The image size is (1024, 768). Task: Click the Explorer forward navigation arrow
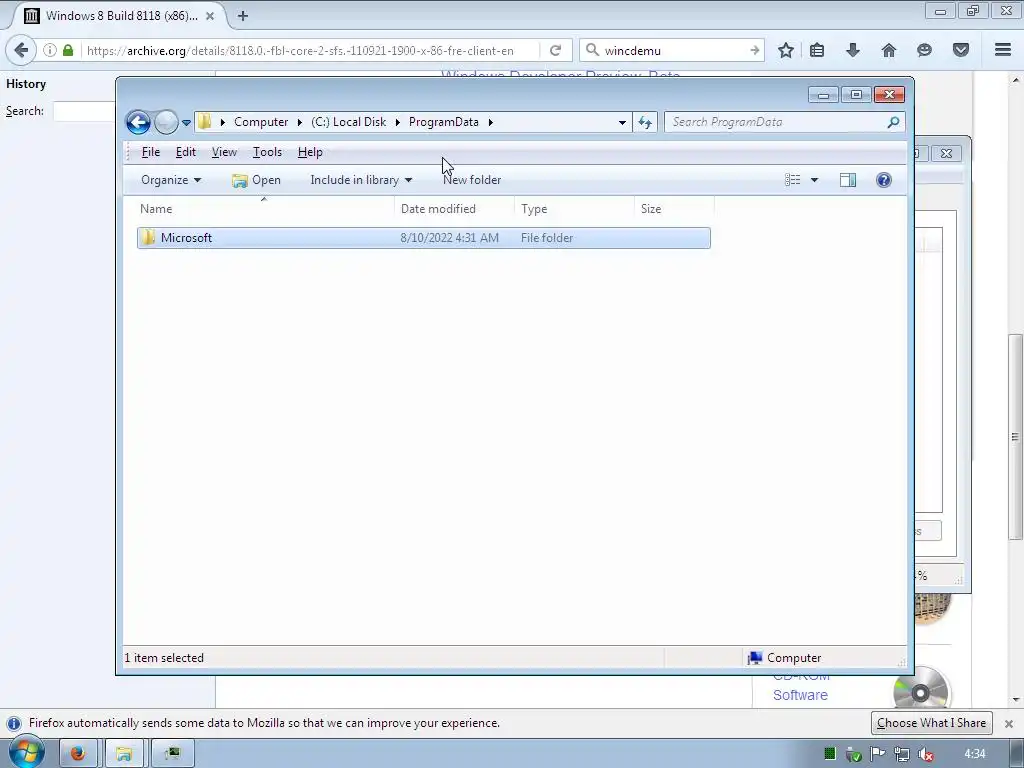coord(167,122)
